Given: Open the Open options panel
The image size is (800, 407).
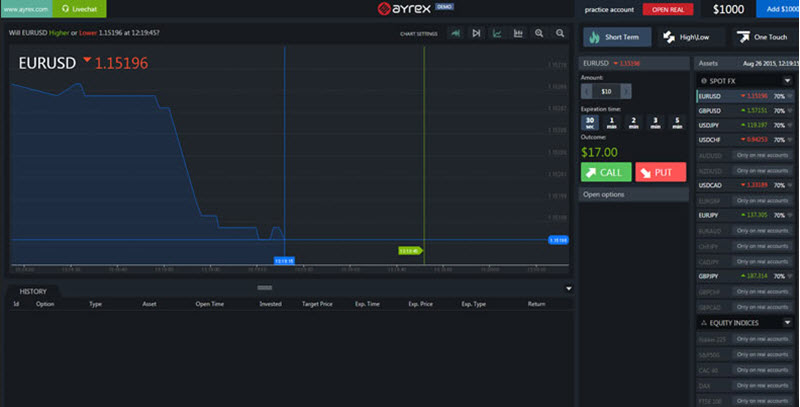Looking at the screenshot, I should pos(634,194).
